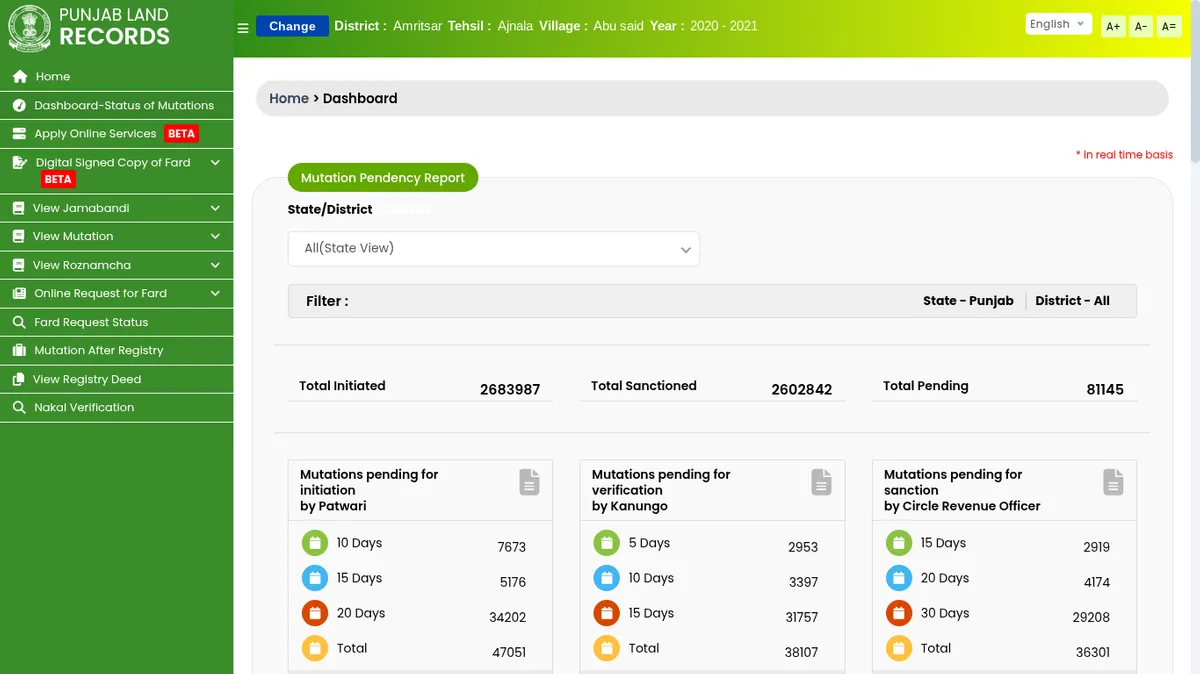This screenshot has height=674, width=1200.
Task: Open Kanungo verification report document icon
Action: coord(821,482)
